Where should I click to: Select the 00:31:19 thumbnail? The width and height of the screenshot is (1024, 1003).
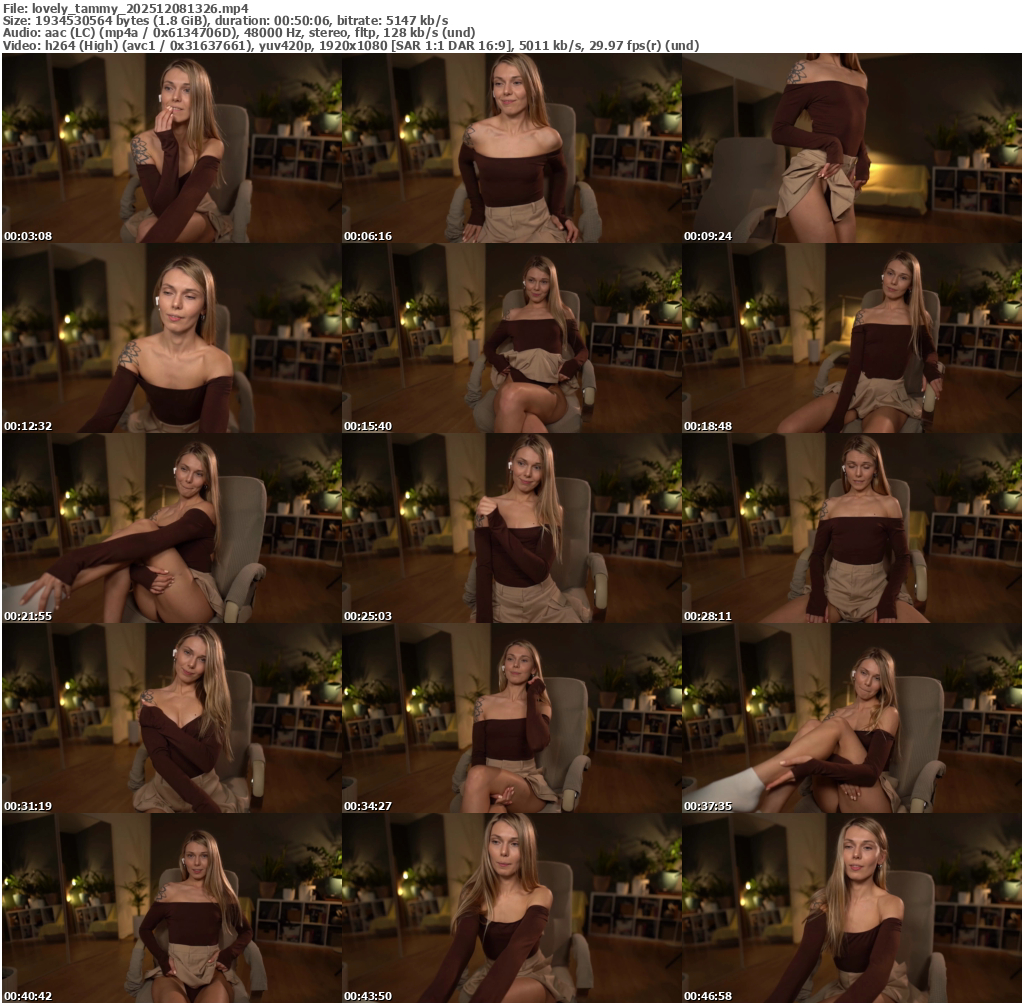(x=171, y=718)
